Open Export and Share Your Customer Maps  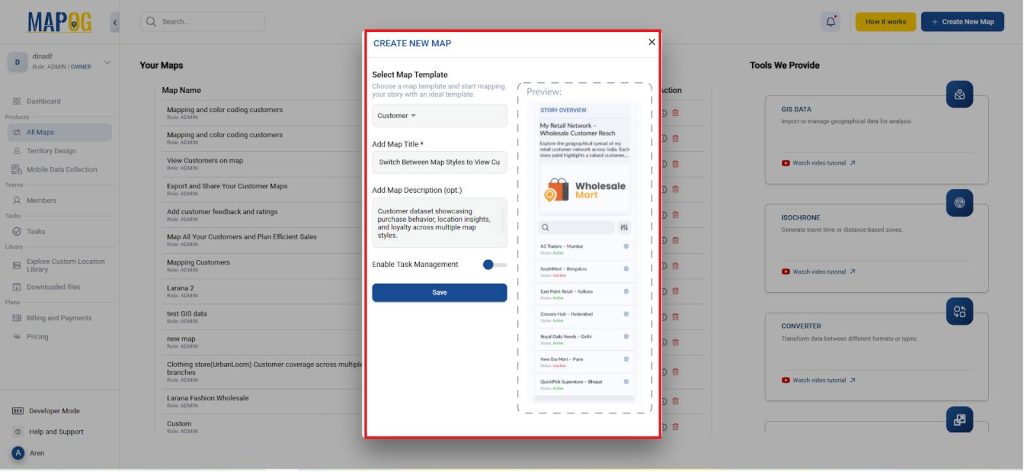[227, 186]
